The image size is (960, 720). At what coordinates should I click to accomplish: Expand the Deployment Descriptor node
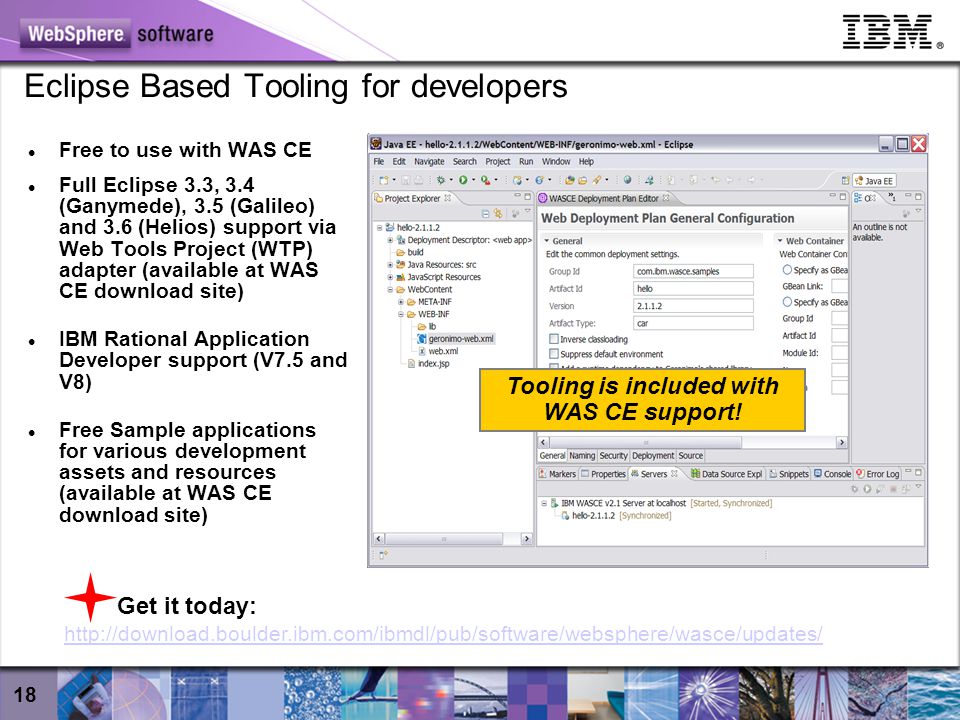(x=390, y=240)
